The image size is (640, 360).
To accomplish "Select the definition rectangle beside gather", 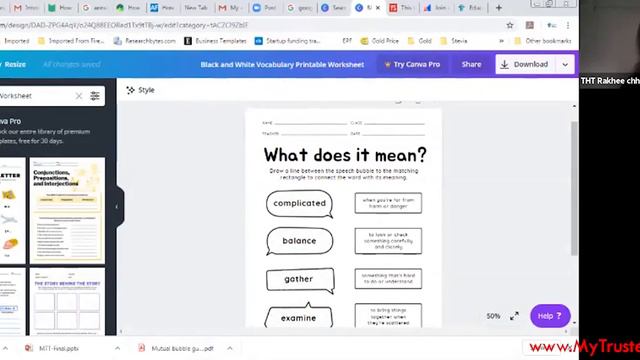I will coord(388,279).
